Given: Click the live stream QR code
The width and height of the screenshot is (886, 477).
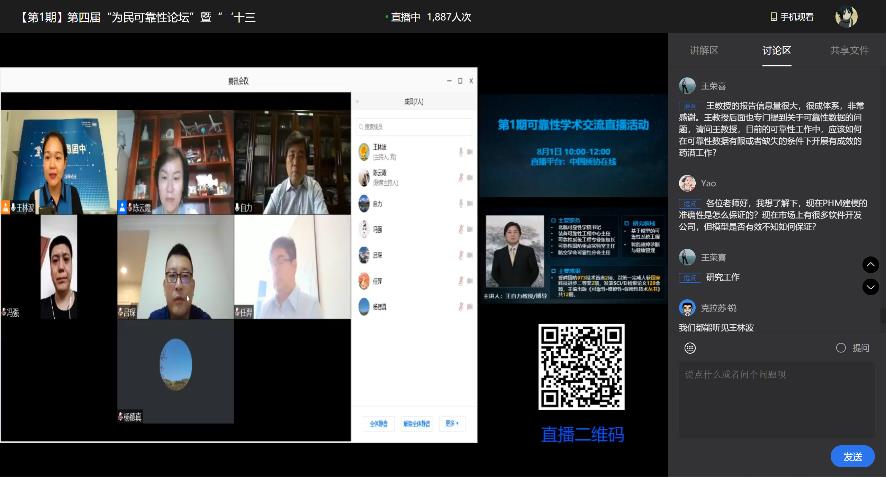Looking at the screenshot, I should tap(581, 367).
